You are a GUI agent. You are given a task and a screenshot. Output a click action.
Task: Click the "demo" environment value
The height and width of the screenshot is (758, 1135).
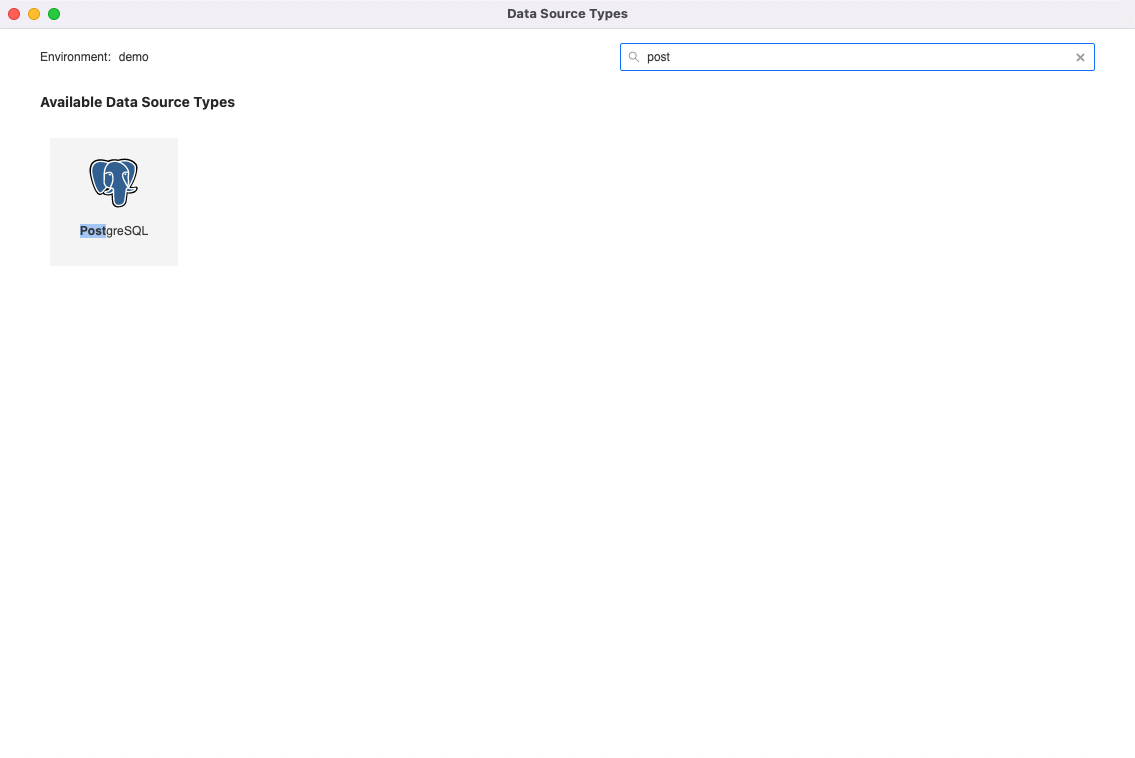point(133,57)
